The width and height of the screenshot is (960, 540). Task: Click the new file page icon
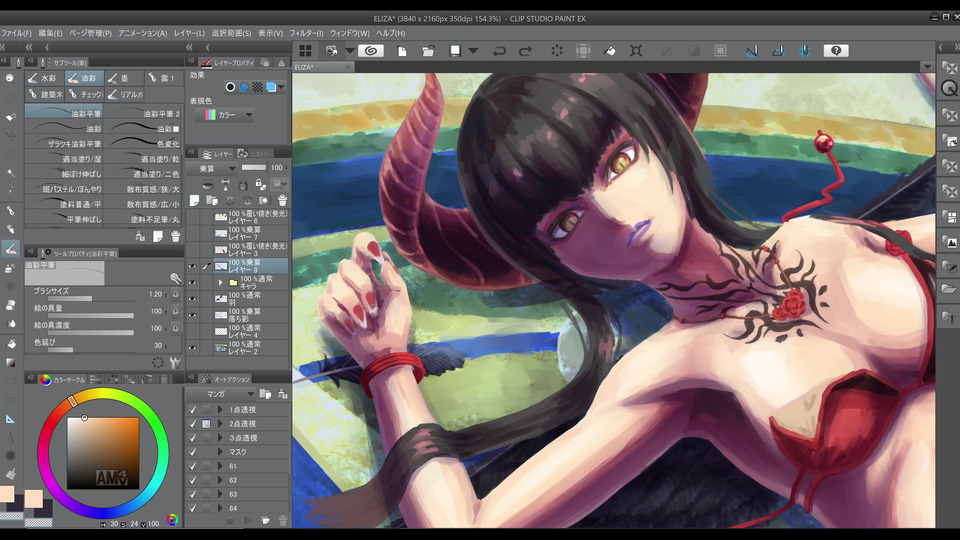(402, 50)
